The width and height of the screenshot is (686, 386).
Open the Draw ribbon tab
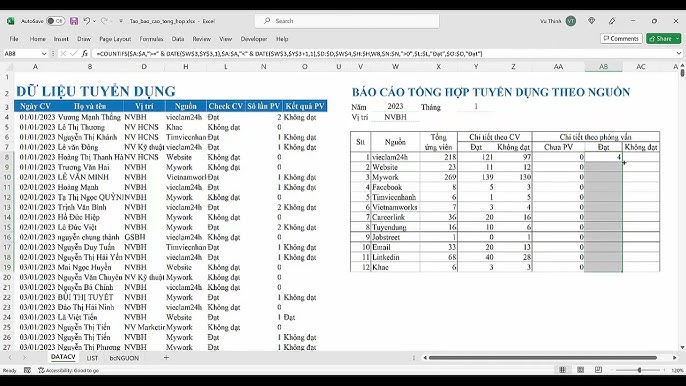pos(84,39)
